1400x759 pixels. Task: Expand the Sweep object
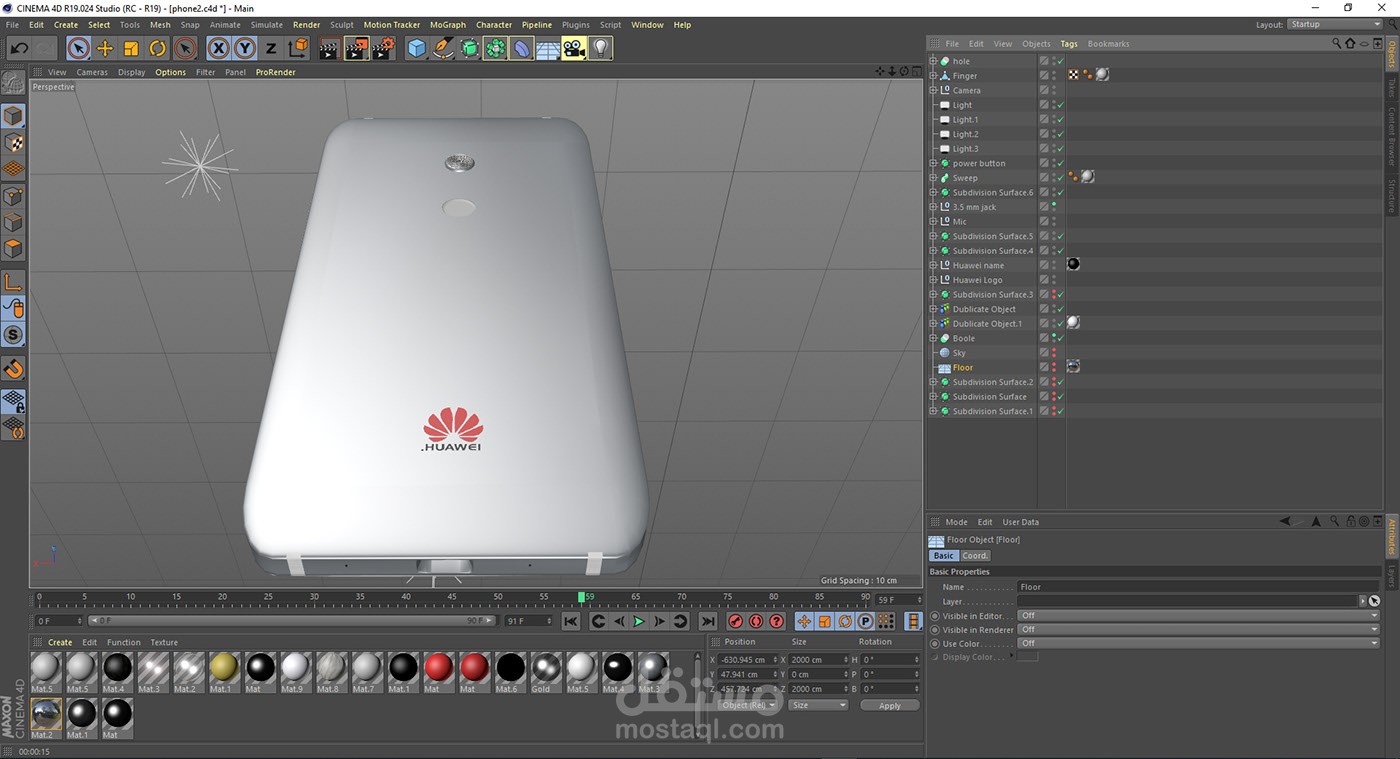tap(933, 178)
